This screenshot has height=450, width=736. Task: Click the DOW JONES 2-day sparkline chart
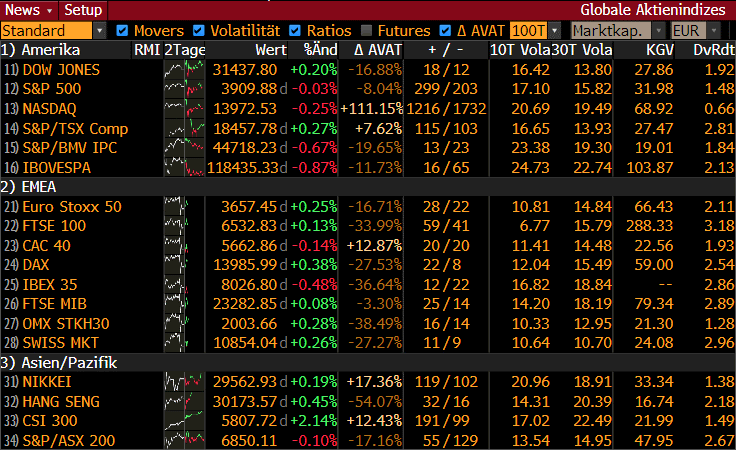click(x=184, y=70)
